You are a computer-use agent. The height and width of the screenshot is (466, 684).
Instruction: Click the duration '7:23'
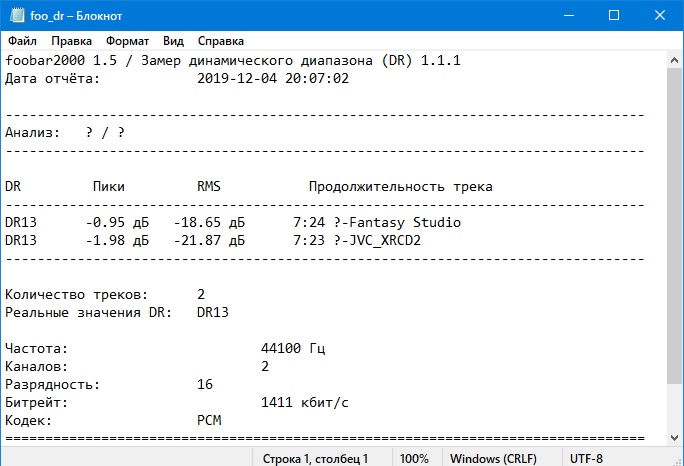tap(309, 240)
